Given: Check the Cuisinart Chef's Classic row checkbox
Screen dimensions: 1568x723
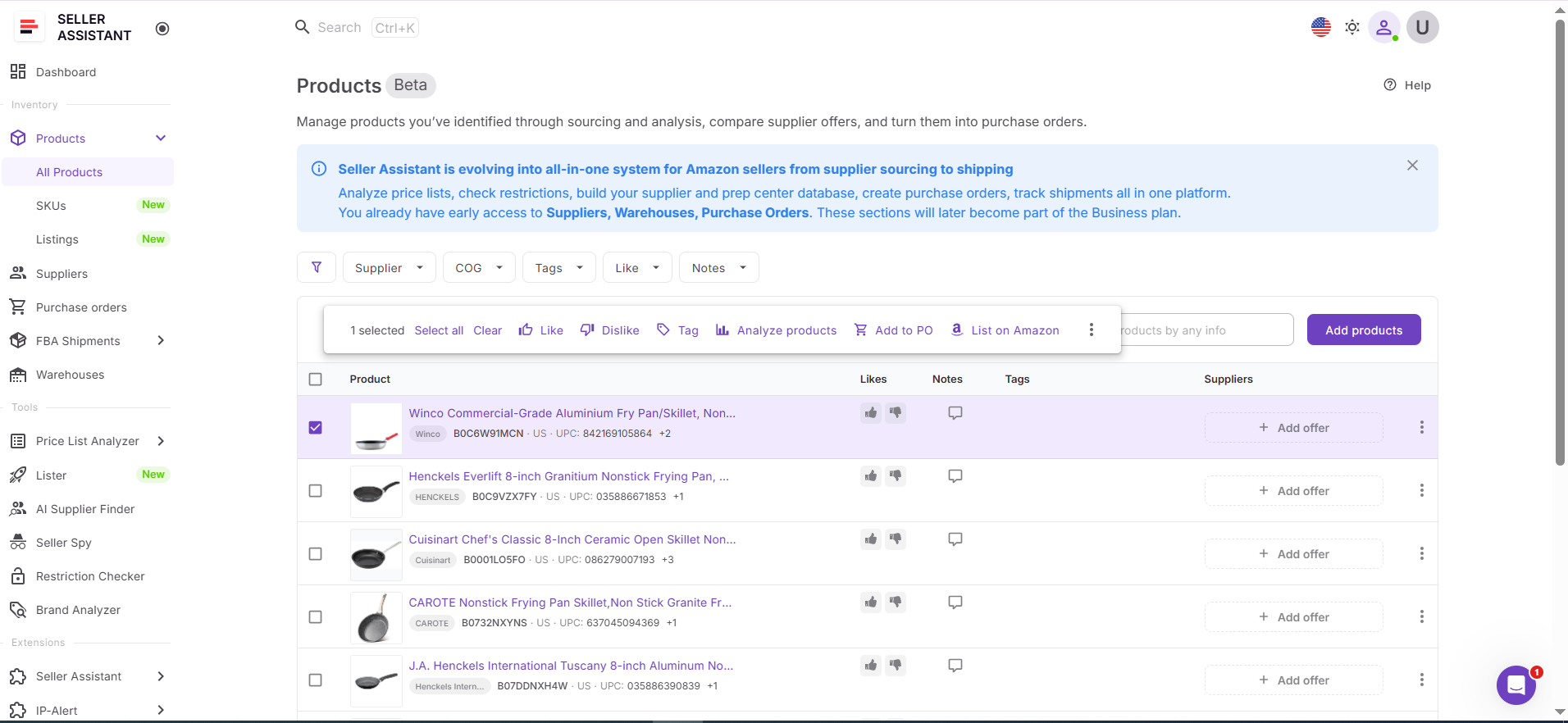Looking at the screenshot, I should (x=316, y=553).
